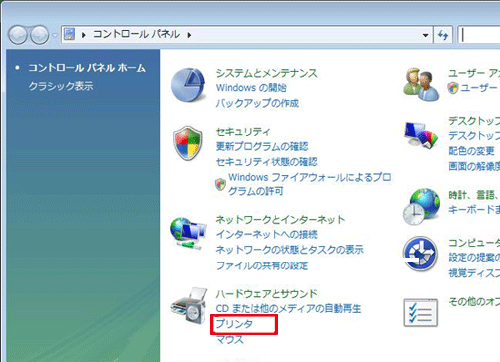Click the Network and Internet globe icon

188,233
